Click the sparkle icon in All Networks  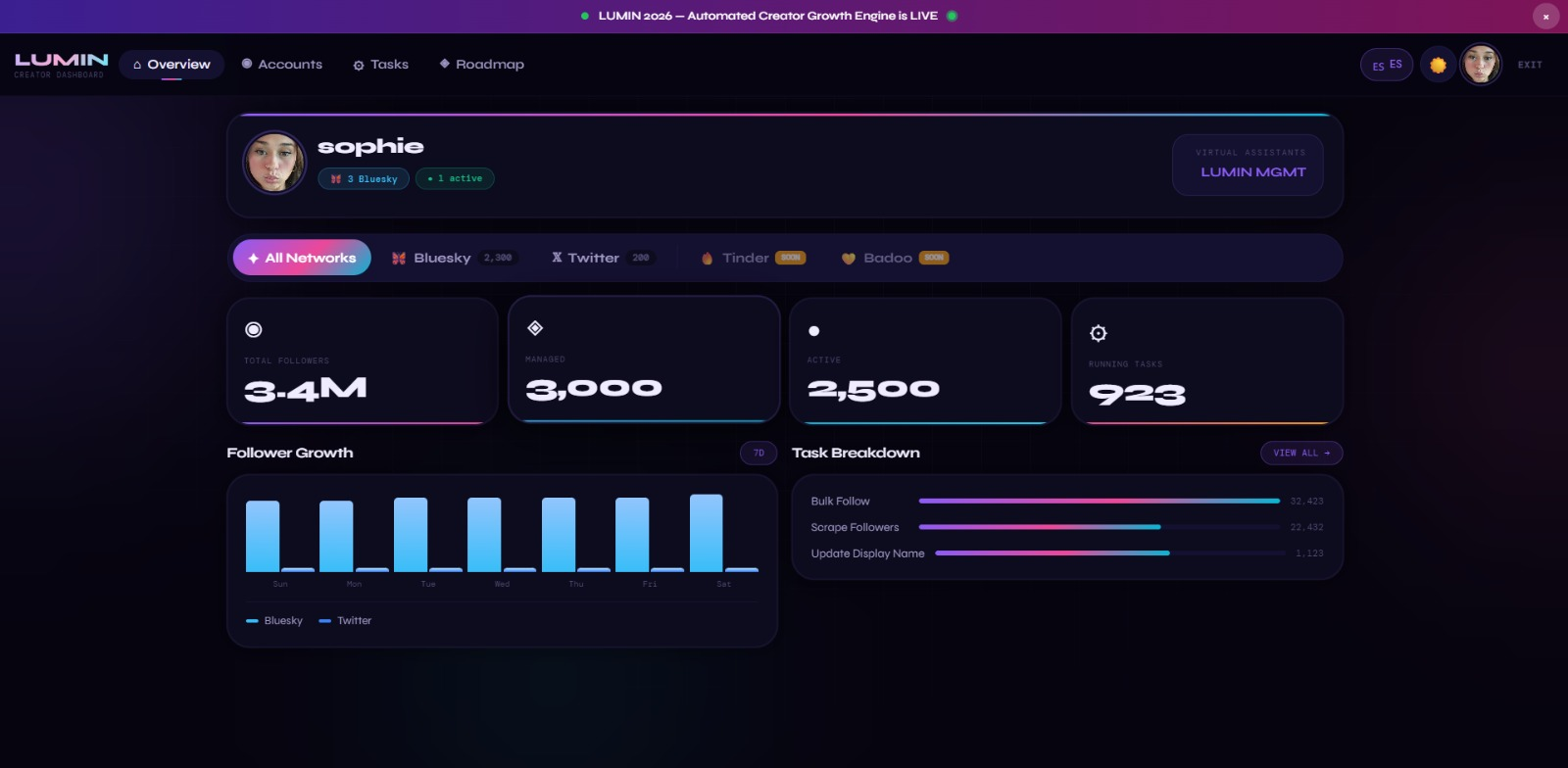tap(253, 259)
